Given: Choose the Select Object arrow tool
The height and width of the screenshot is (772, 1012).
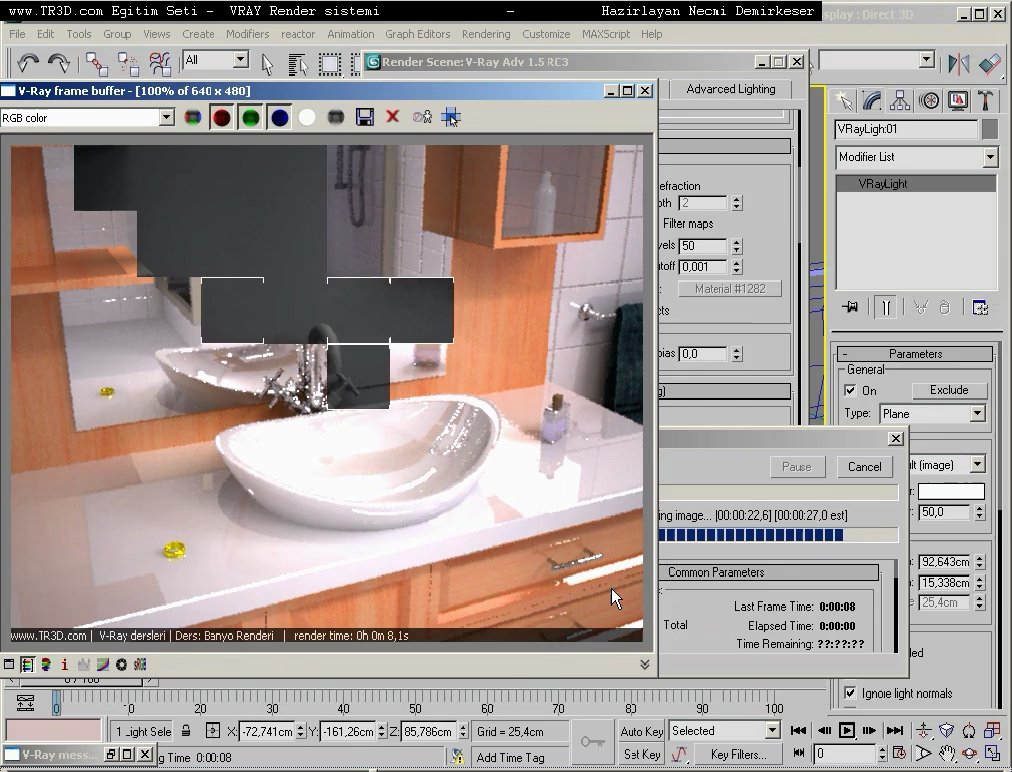Looking at the screenshot, I should [267, 63].
